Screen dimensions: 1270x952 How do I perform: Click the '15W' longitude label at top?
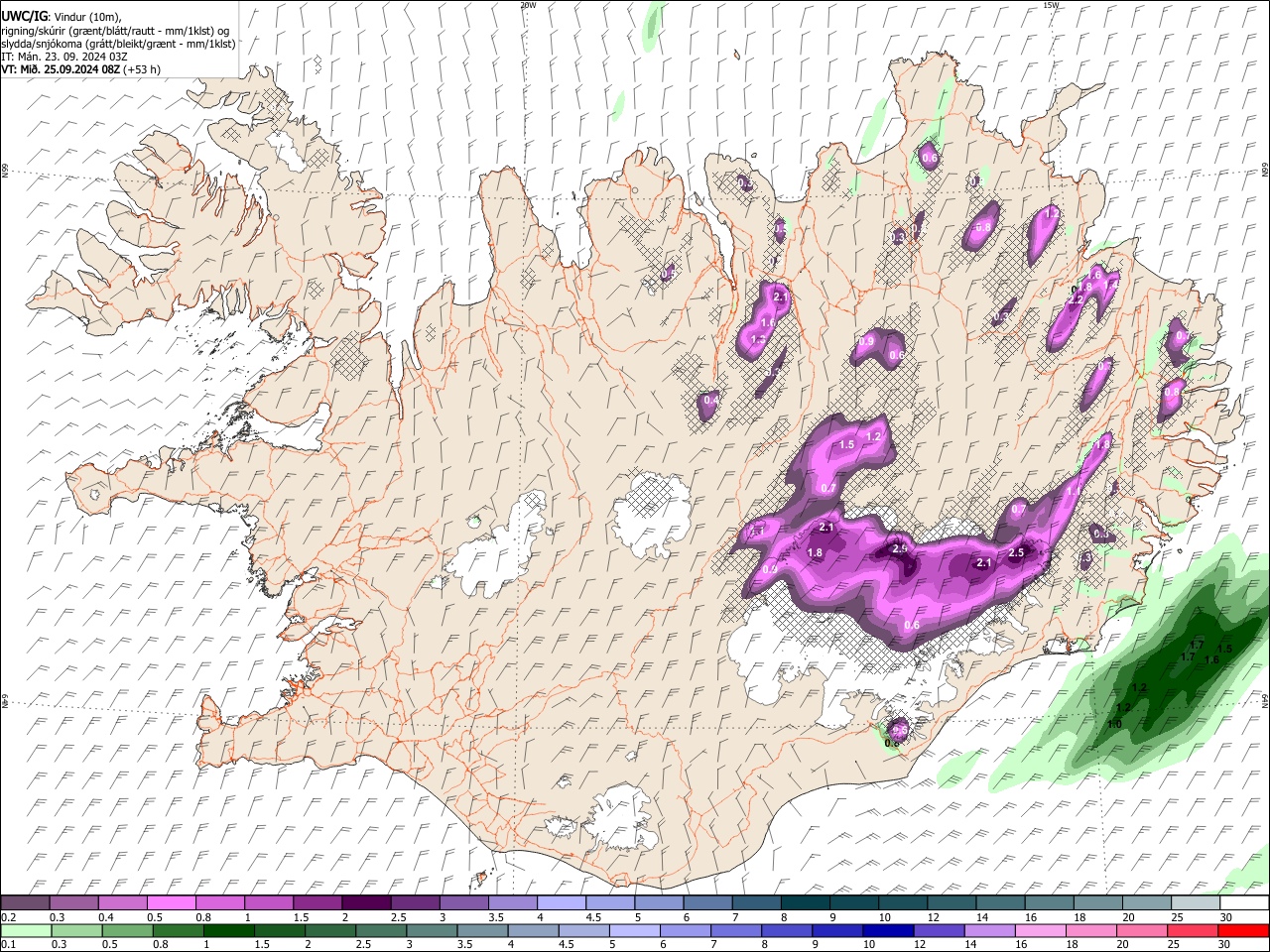(x=1051, y=5)
